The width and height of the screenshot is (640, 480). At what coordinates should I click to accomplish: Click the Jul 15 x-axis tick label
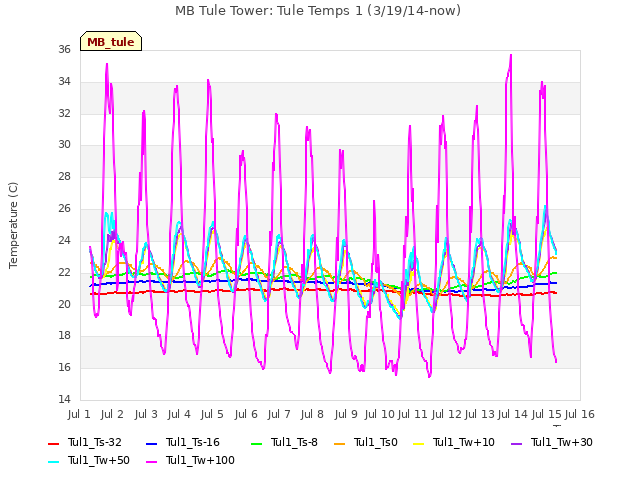point(547,414)
